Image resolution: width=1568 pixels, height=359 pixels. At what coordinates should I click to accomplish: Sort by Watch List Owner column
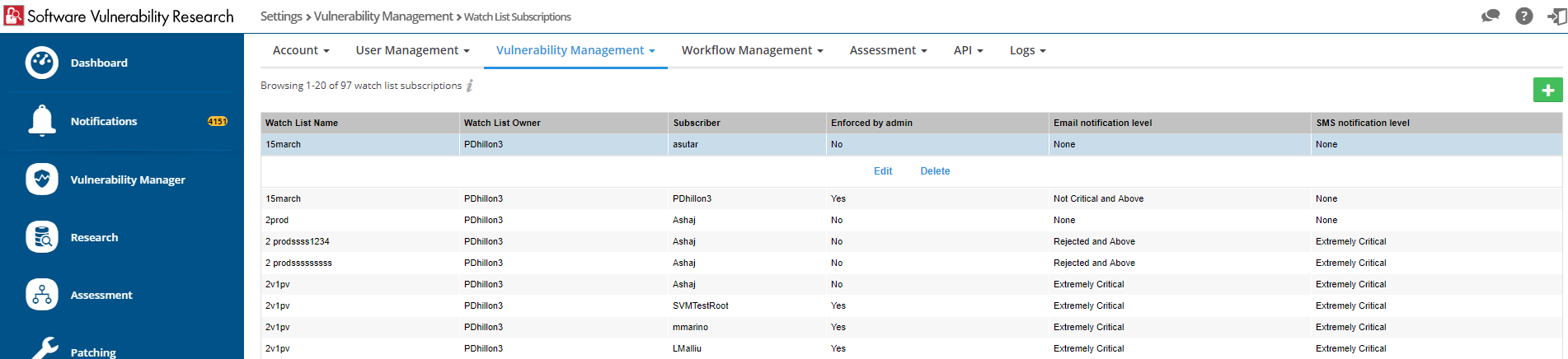[x=564, y=123]
